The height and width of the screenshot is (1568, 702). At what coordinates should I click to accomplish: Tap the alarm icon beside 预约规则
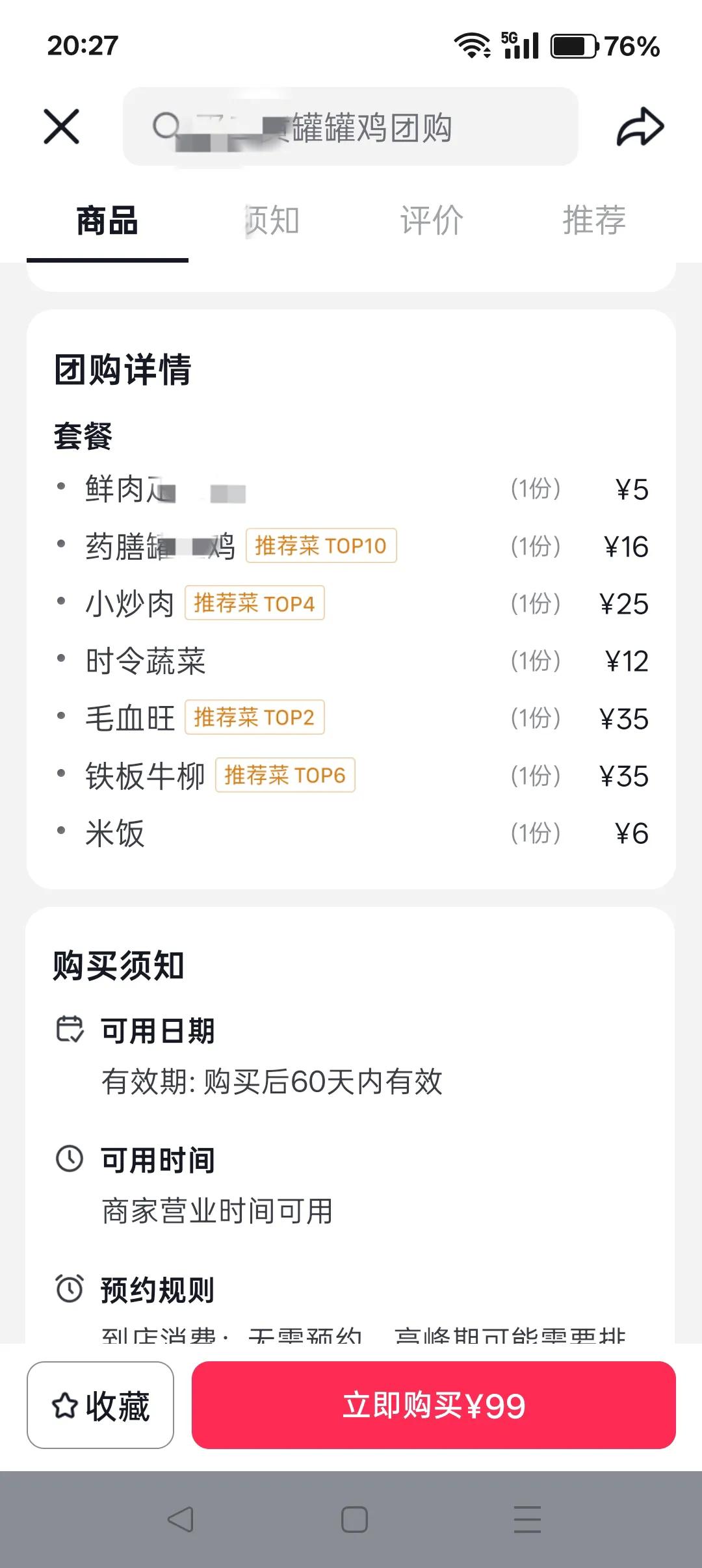[x=70, y=1288]
